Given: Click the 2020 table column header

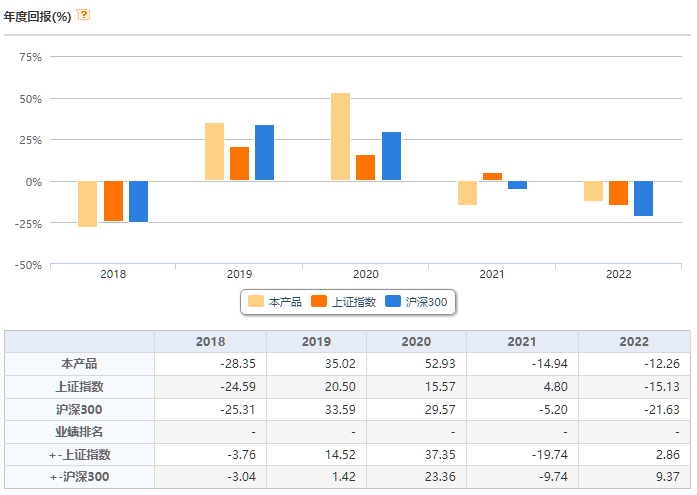Looking at the screenshot, I should click(x=416, y=342).
